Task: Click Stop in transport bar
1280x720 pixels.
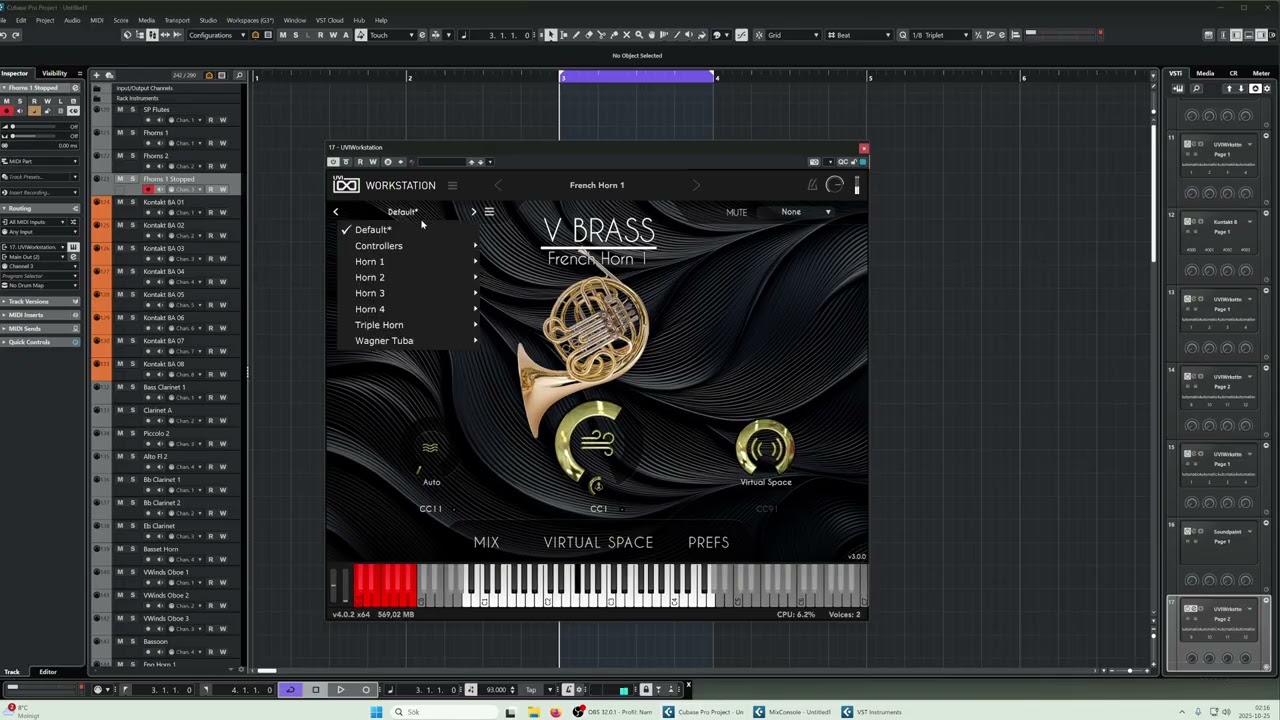Action: (x=315, y=689)
